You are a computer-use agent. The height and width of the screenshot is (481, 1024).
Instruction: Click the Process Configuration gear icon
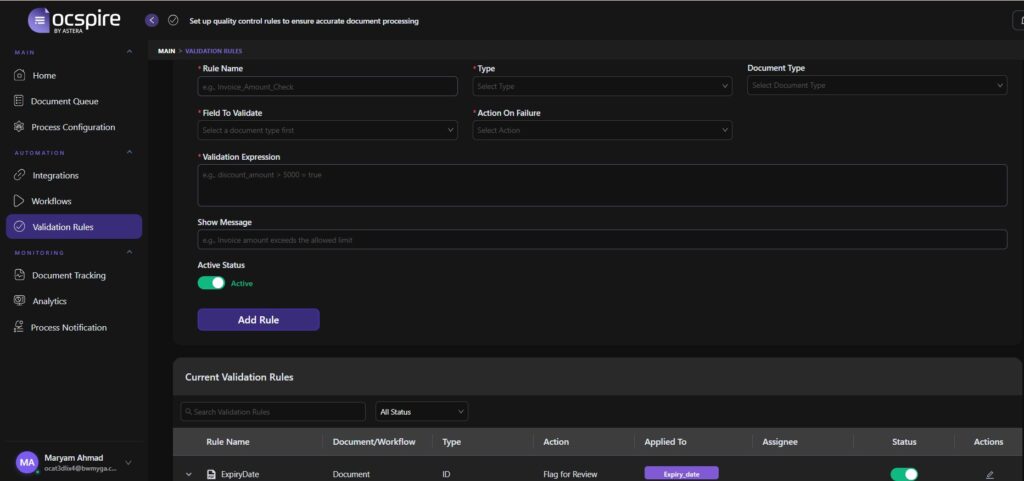click(19, 127)
